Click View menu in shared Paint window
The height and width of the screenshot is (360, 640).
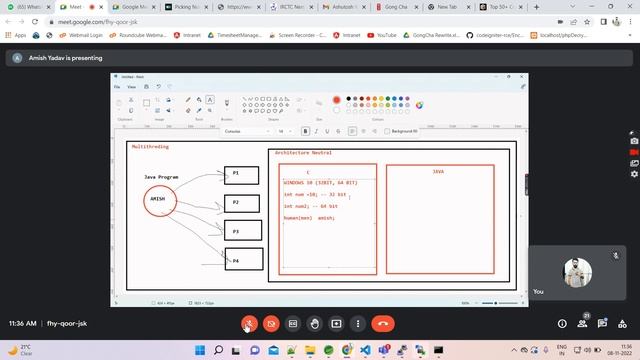coord(131,87)
